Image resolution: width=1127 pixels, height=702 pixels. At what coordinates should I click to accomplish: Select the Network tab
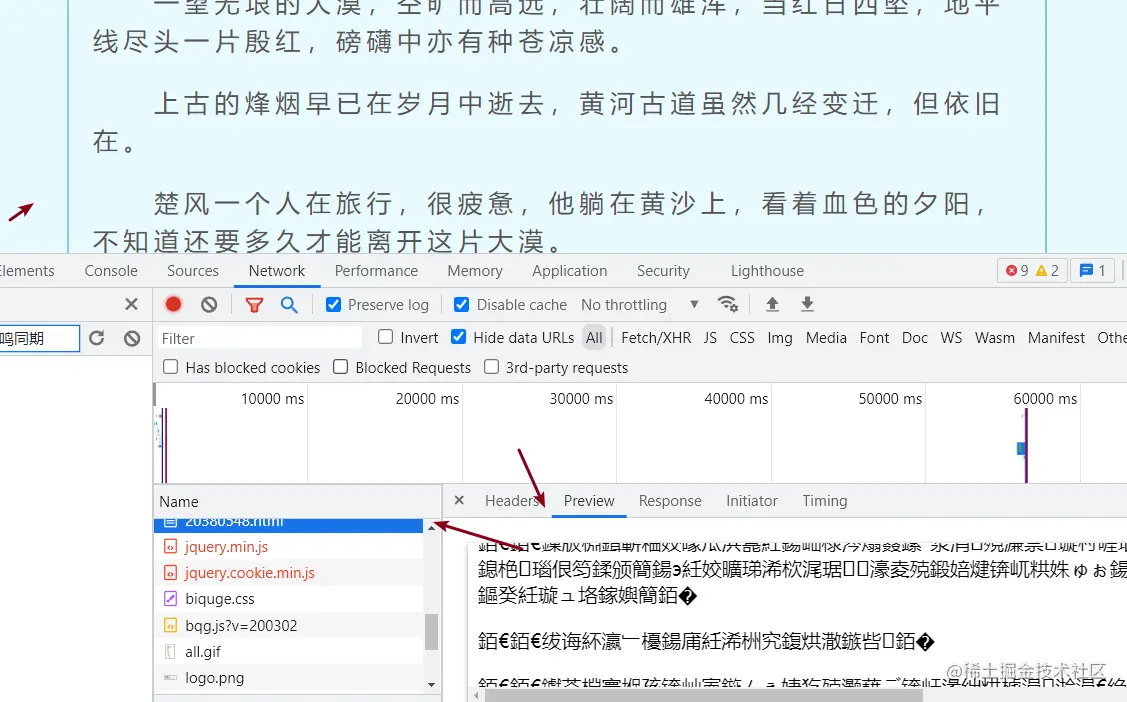click(x=277, y=271)
